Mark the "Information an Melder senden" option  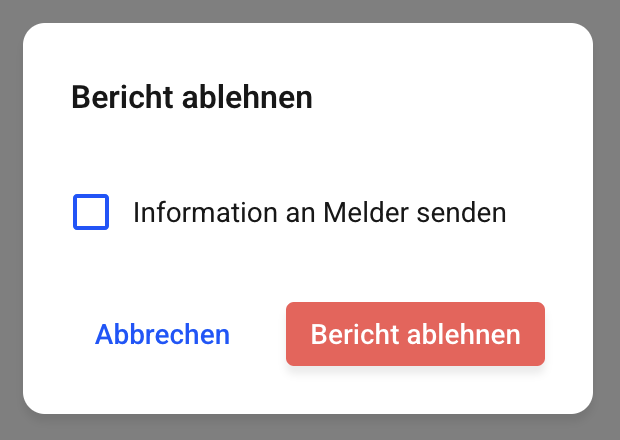91,212
